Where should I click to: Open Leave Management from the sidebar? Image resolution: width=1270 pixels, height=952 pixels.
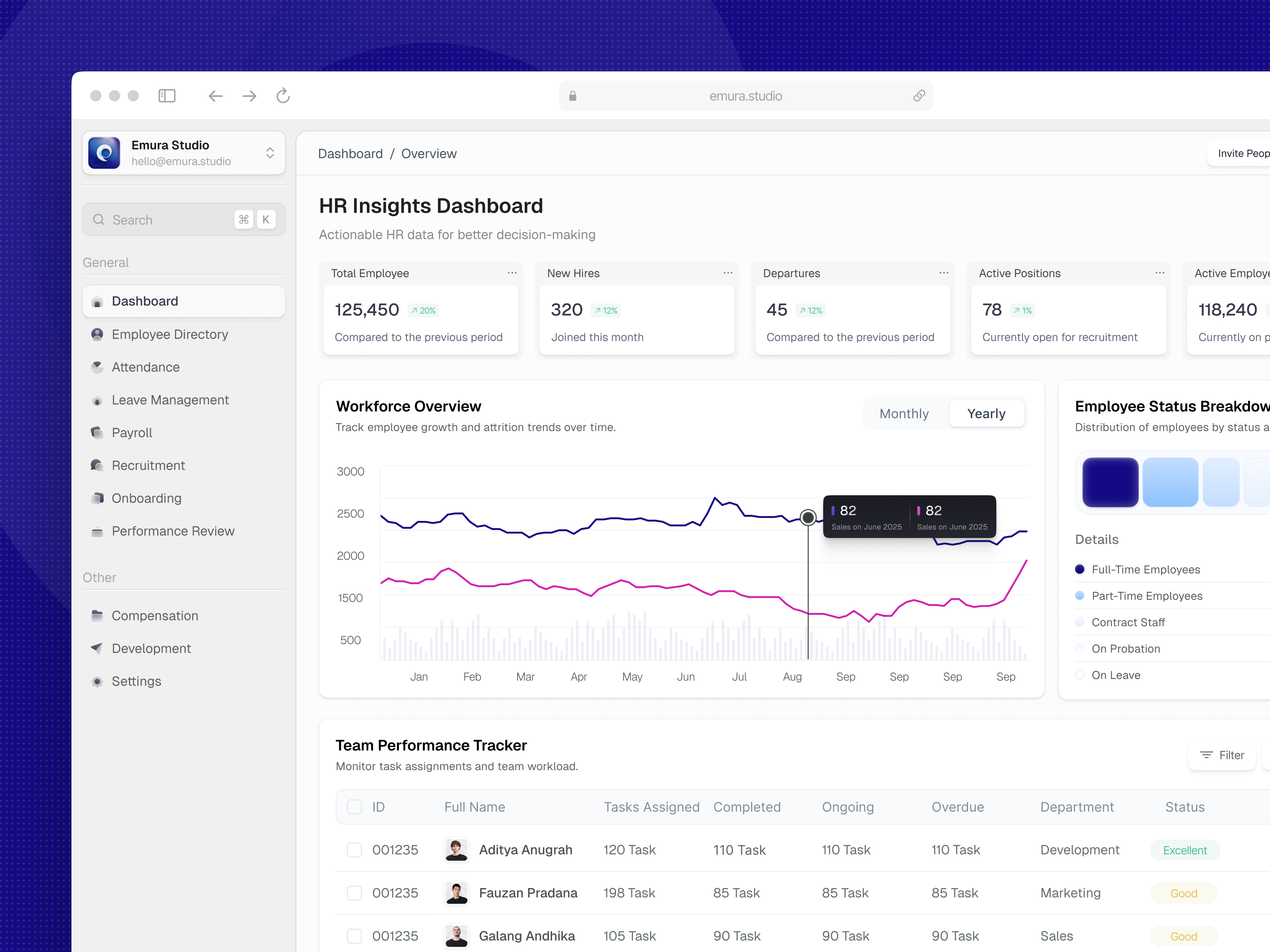coord(170,399)
